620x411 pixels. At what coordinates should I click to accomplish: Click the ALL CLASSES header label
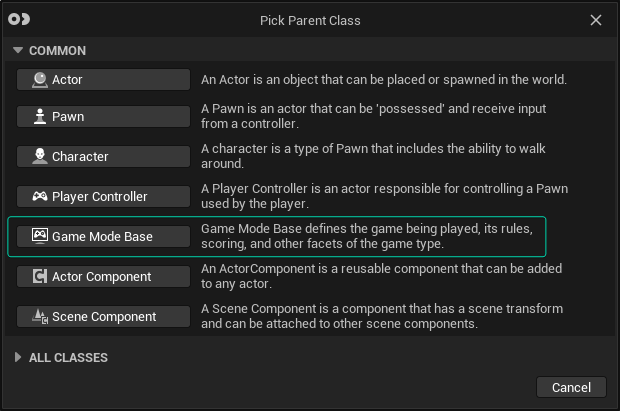[68, 357]
